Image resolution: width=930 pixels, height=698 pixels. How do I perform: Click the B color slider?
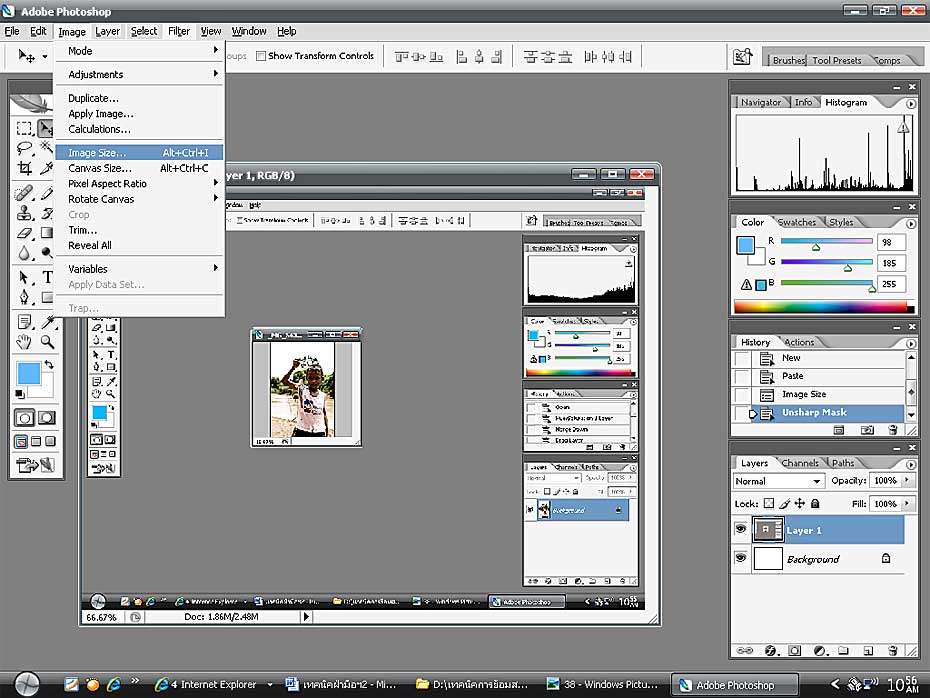(x=826, y=283)
